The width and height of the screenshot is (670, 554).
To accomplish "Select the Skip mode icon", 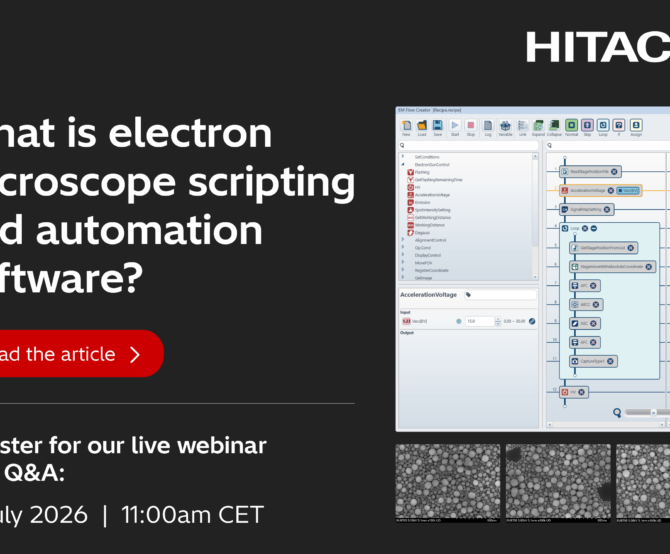I will point(587,125).
